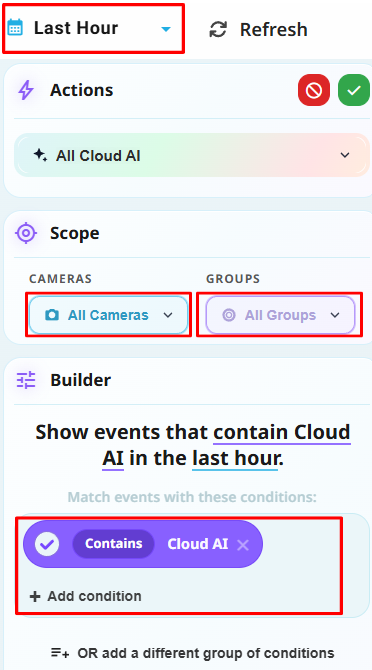The height and width of the screenshot is (670, 372).
Task: Click Add condition
Action: pos(85,596)
